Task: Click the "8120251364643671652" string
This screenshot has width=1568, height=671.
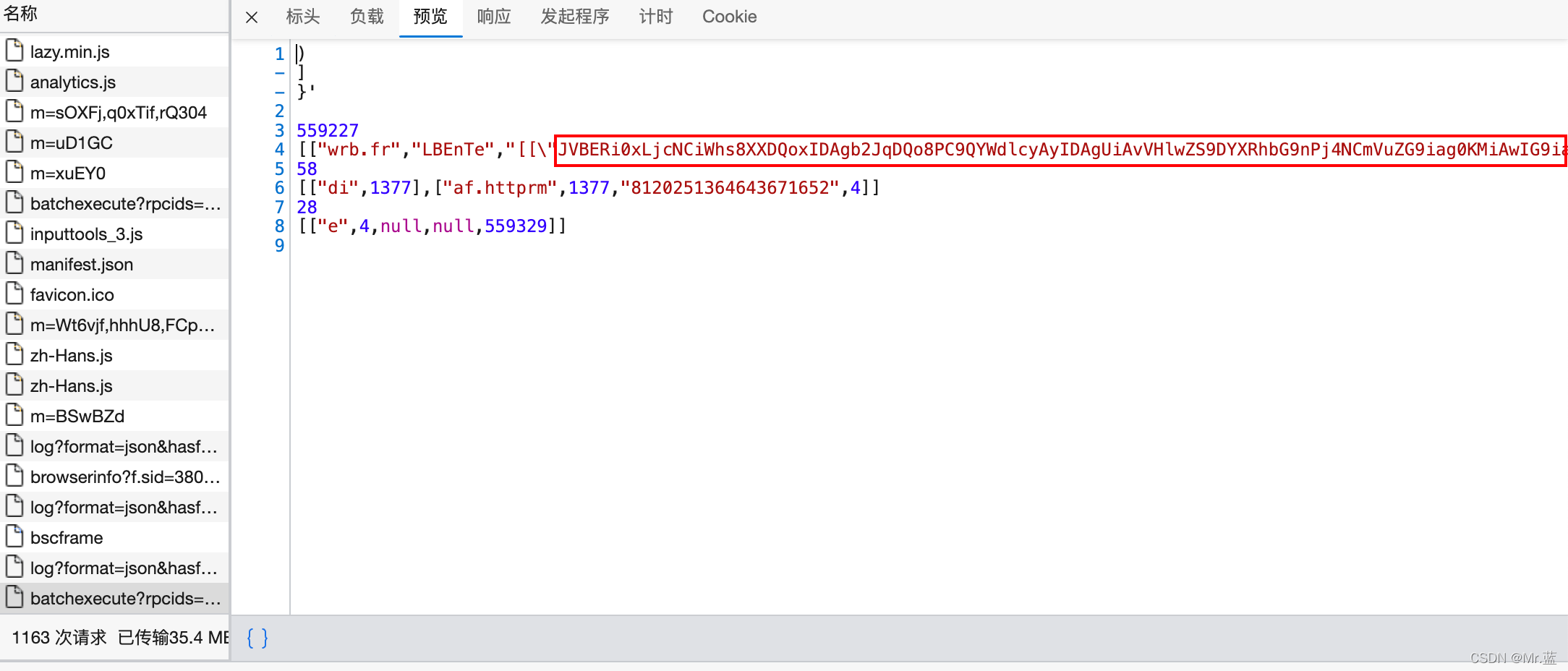Action: (x=730, y=188)
